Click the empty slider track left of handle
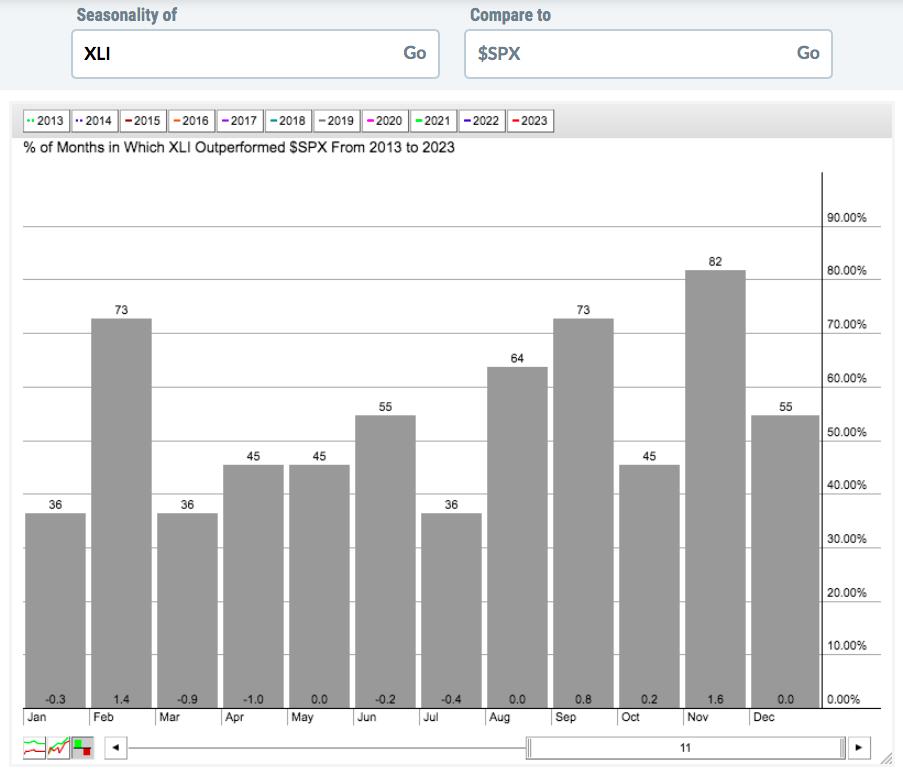This screenshot has height=776, width=903. (x=328, y=748)
